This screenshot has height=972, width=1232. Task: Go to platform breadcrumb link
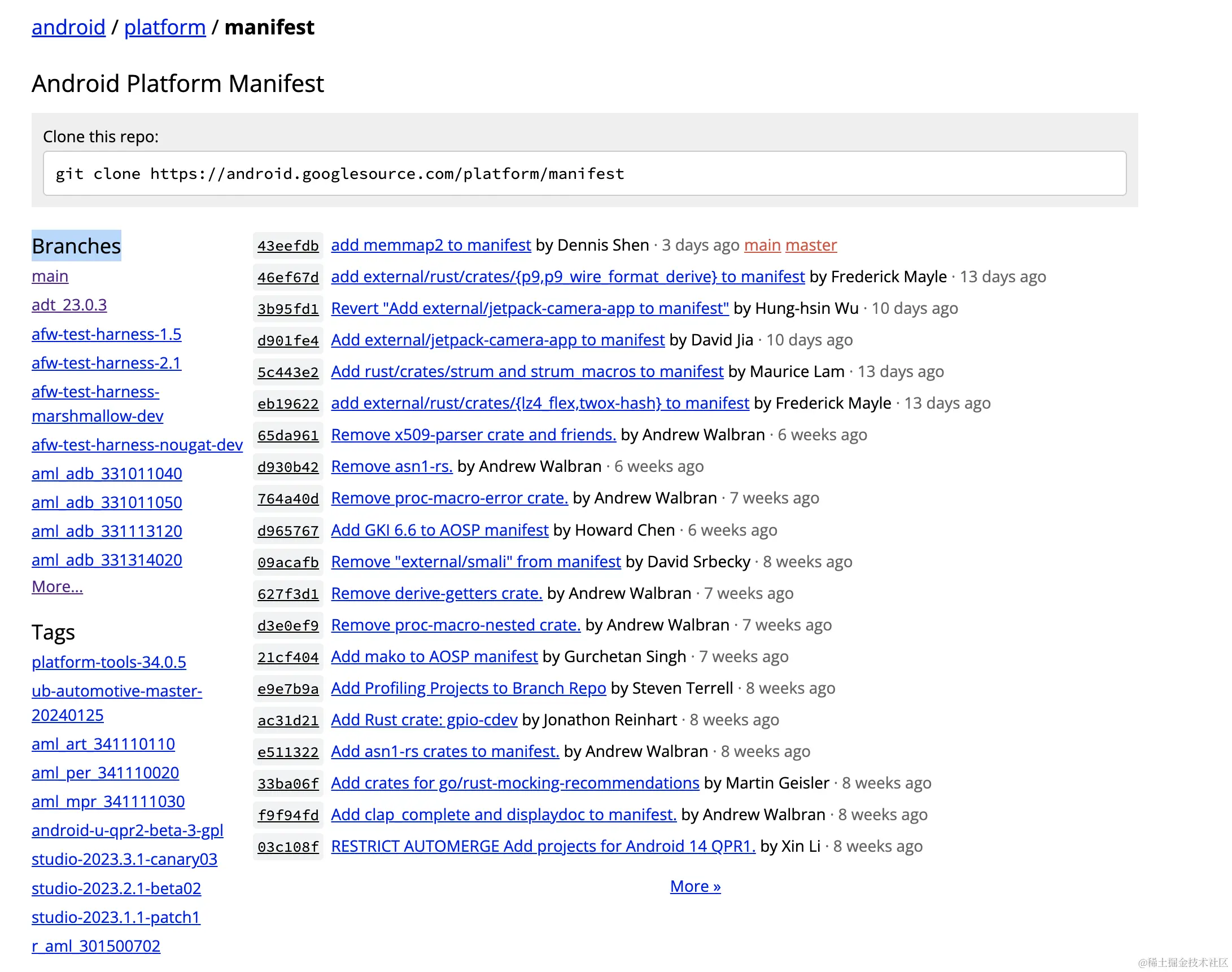164,27
